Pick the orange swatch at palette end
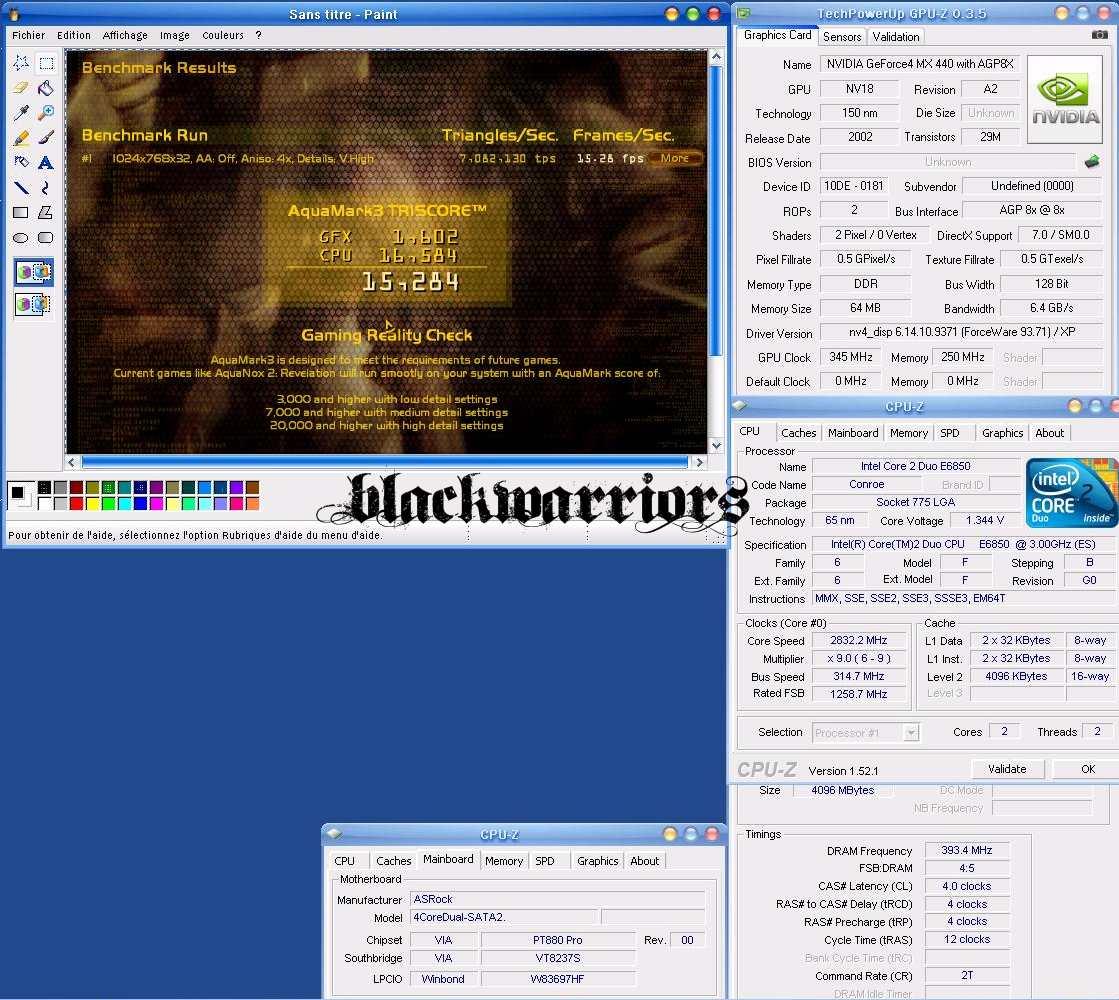 [x=253, y=503]
